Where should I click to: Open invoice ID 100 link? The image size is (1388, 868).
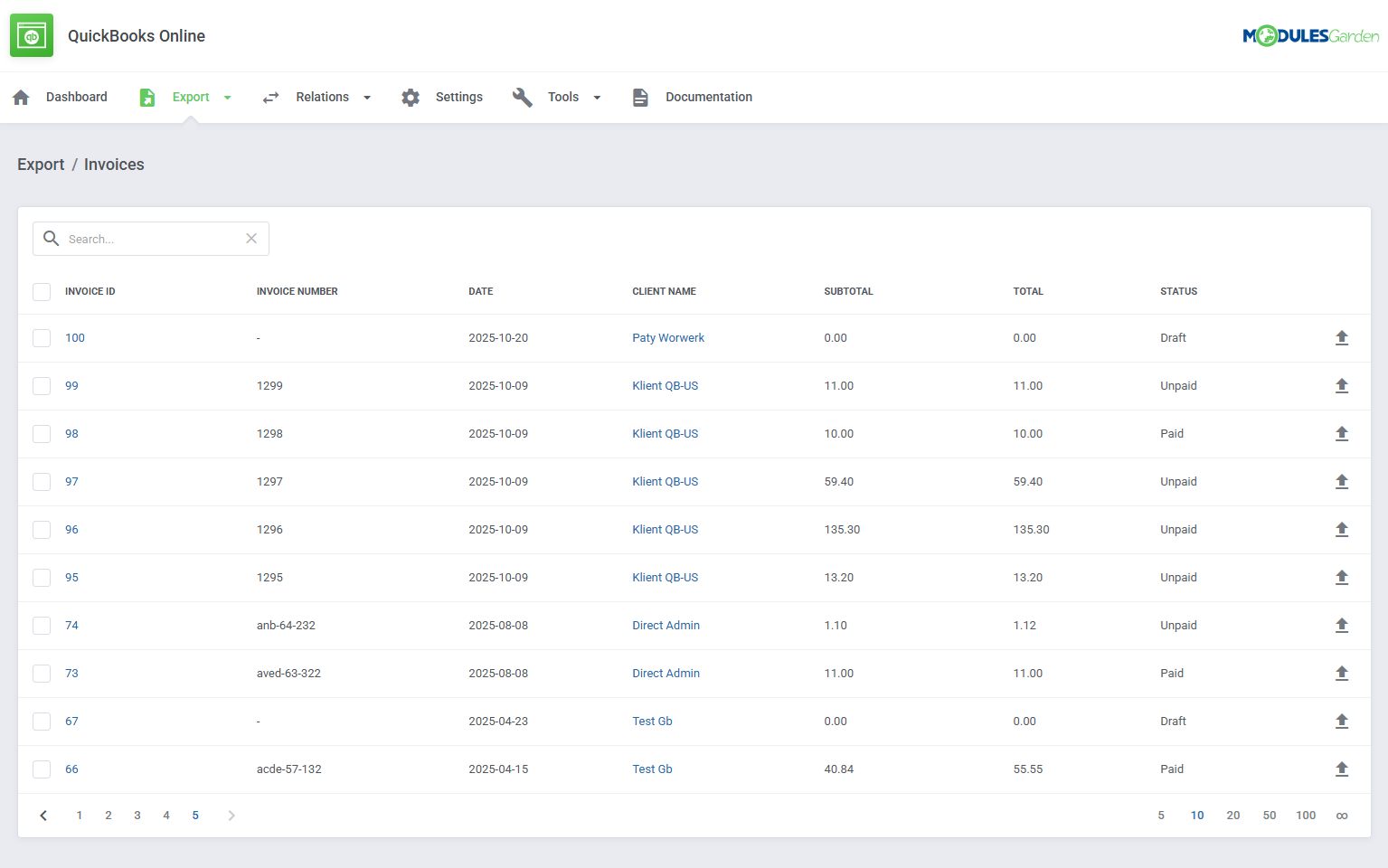pyautogui.click(x=75, y=338)
